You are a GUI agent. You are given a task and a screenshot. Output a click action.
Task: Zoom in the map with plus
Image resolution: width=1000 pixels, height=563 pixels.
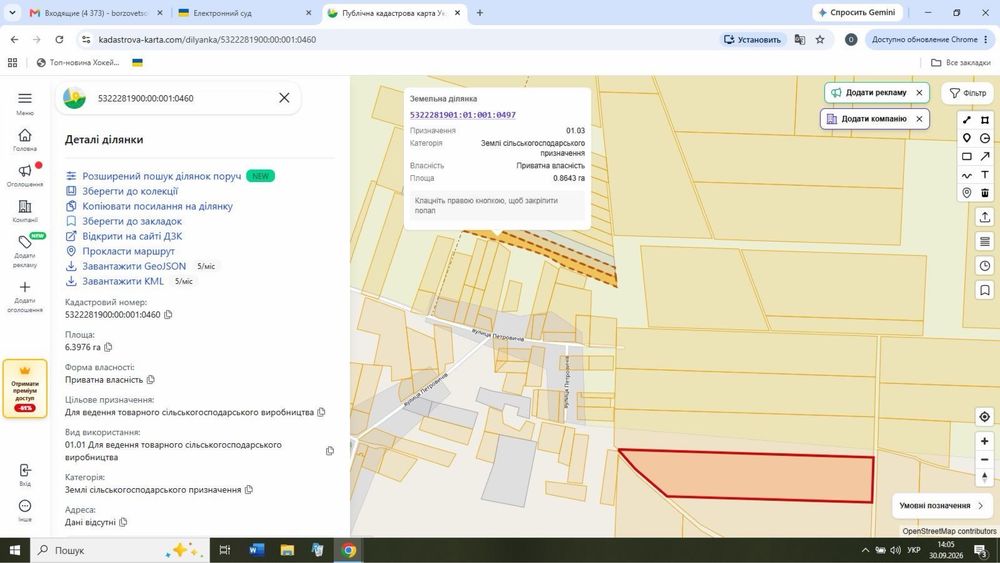point(985,441)
